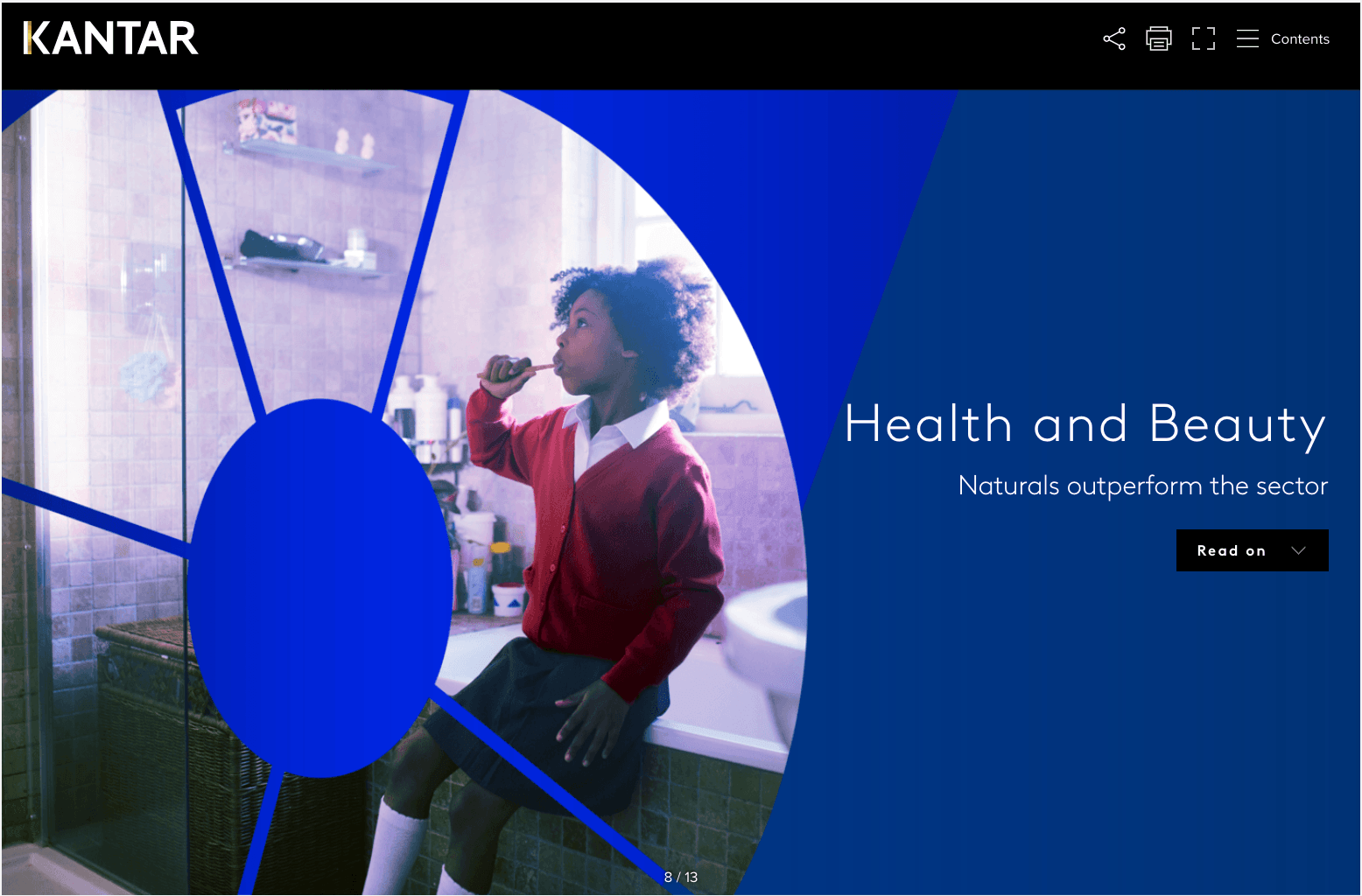
Task: Select the Health and Beauty heading
Action: coord(1085,426)
